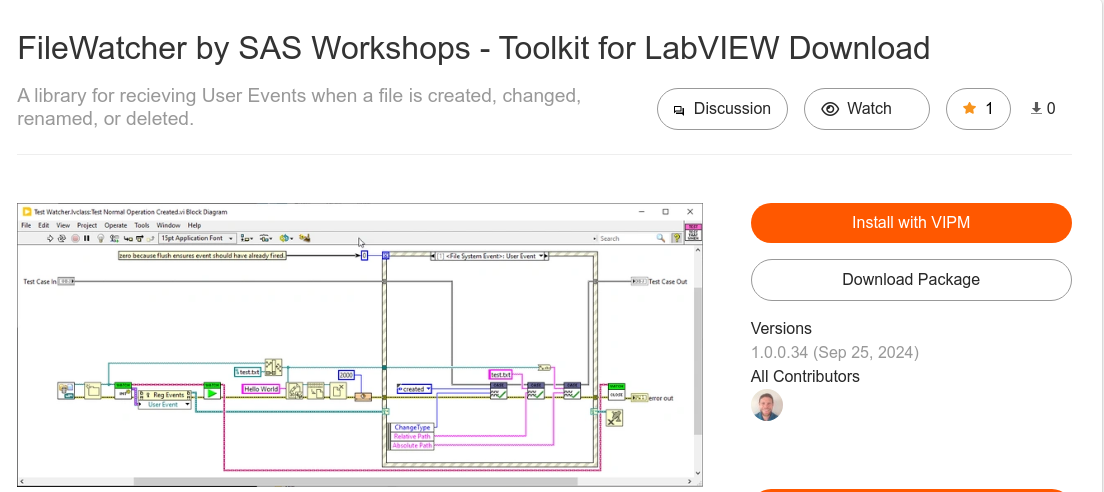
Task: Click the Step Out toolbar icon
Action: pyautogui.click(x=151, y=238)
